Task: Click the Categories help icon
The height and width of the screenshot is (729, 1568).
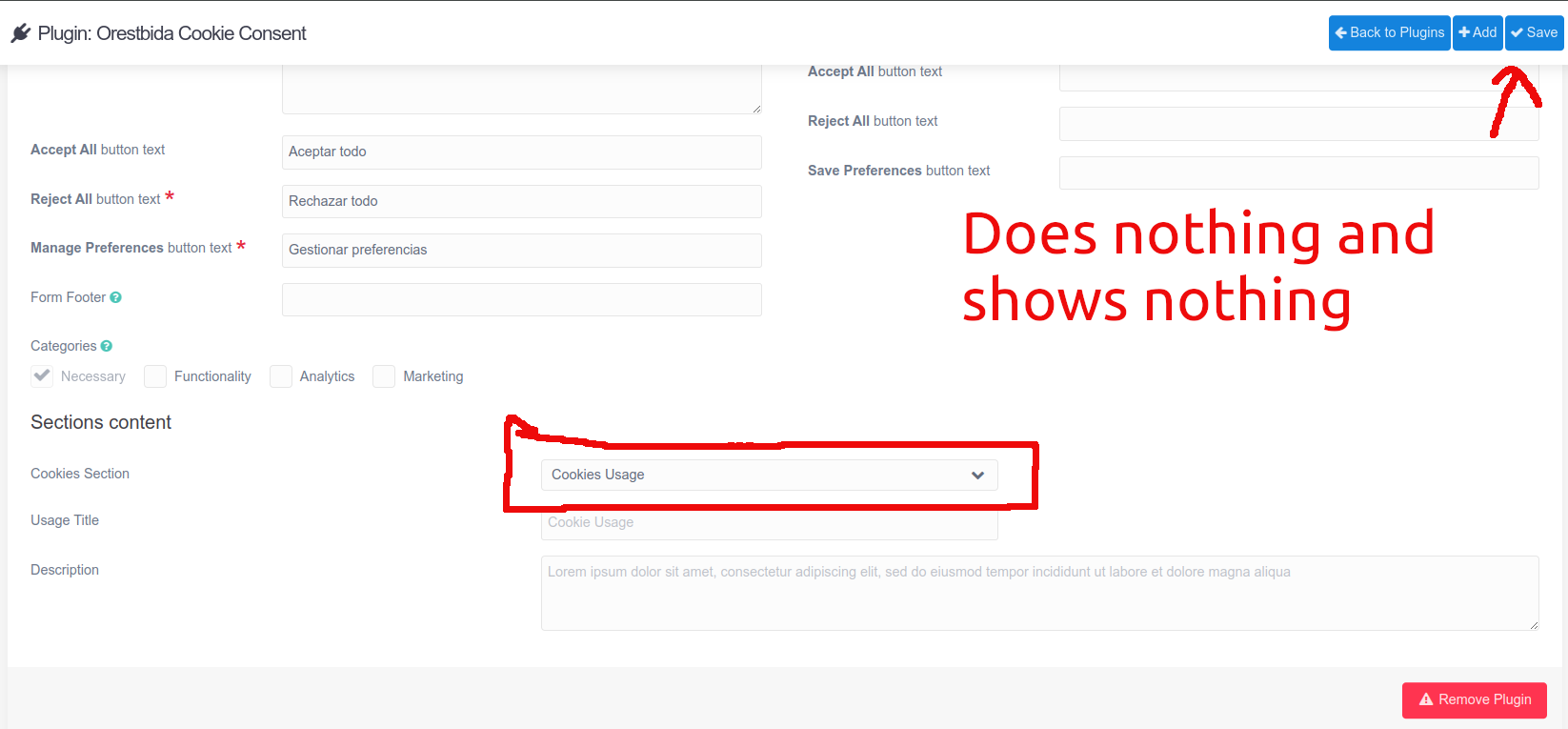Action: pos(107,346)
